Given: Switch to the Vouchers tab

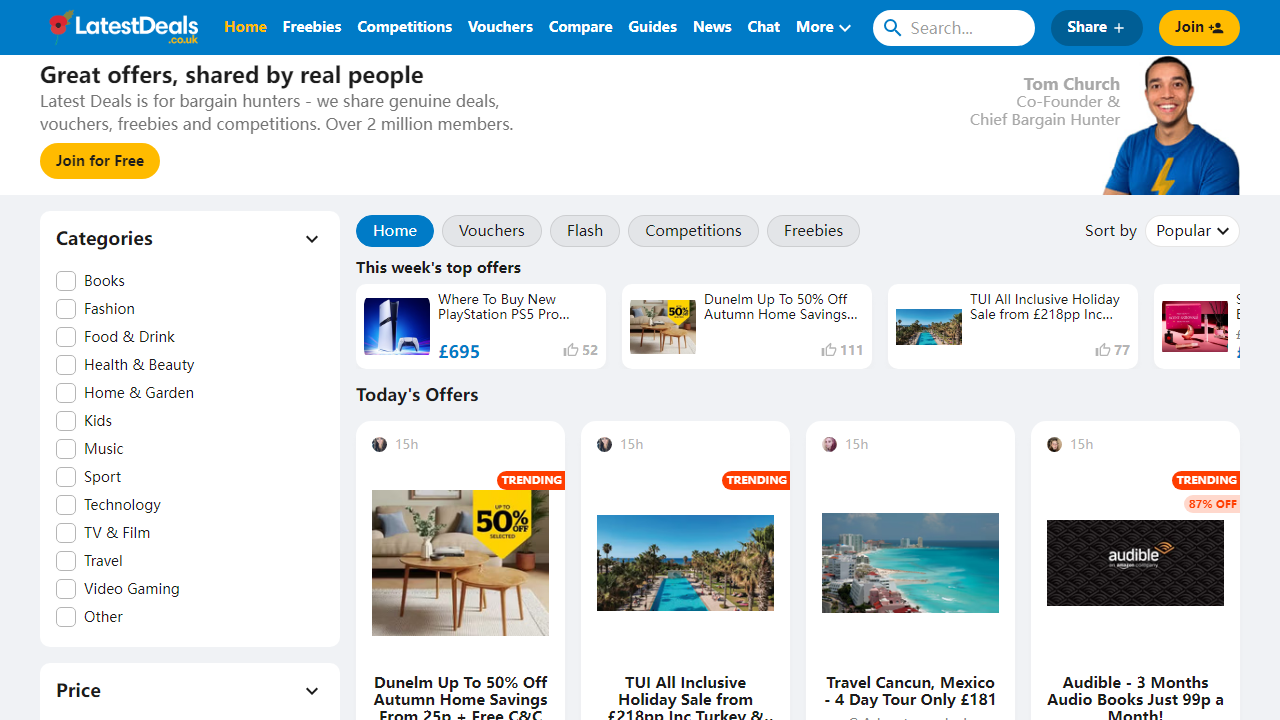Looking at the screenshot, I should pos(491,230).
